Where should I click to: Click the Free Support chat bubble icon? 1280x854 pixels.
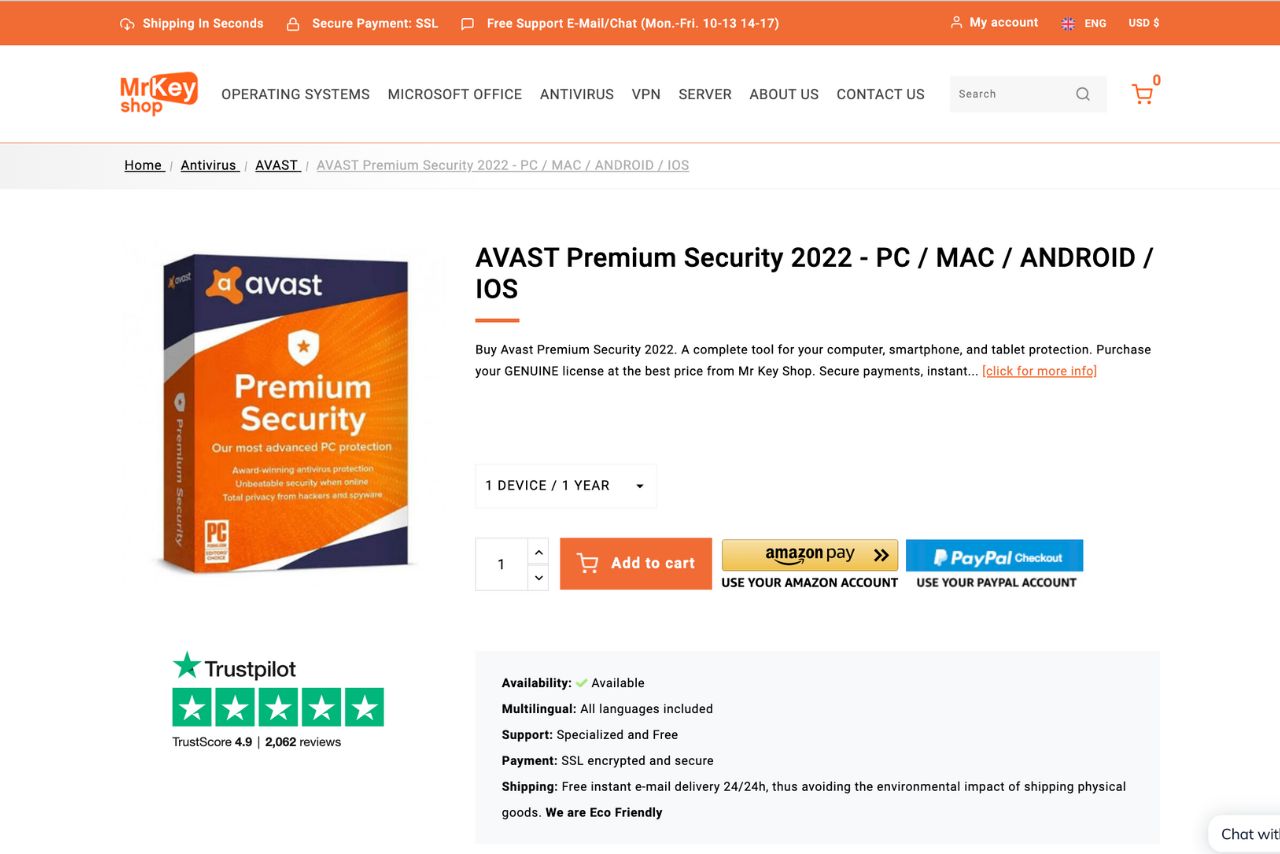click(467, 22)
